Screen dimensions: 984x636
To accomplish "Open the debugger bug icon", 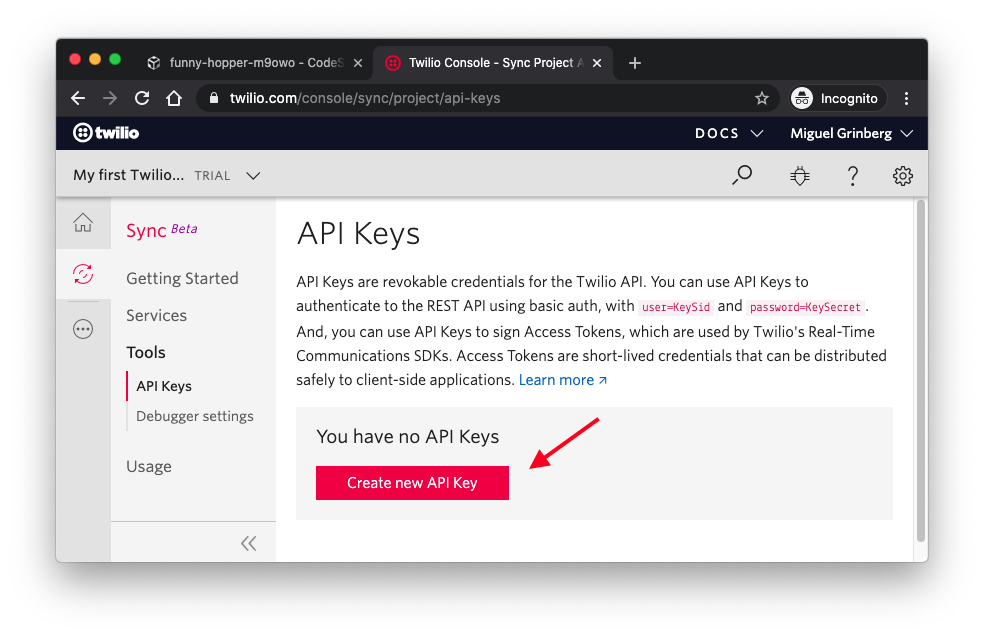I will coord(799,175).
